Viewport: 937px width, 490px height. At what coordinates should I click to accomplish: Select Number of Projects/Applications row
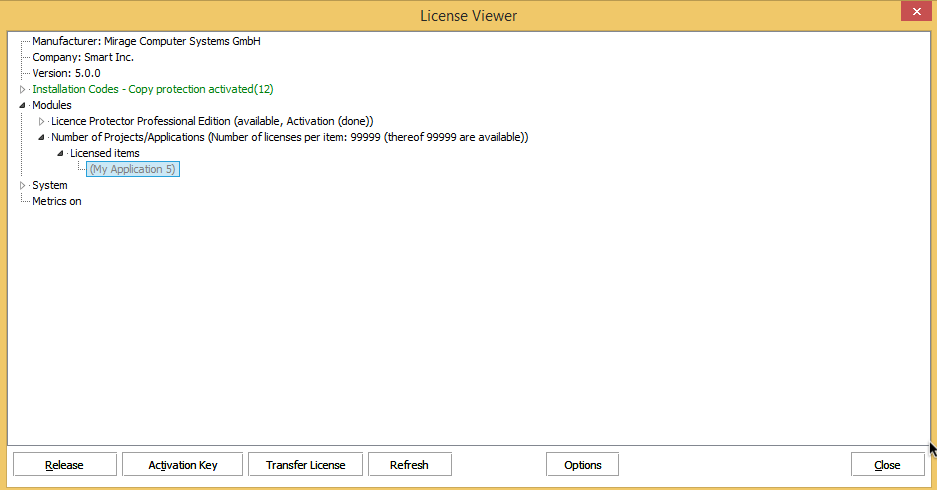pos(290,137)
